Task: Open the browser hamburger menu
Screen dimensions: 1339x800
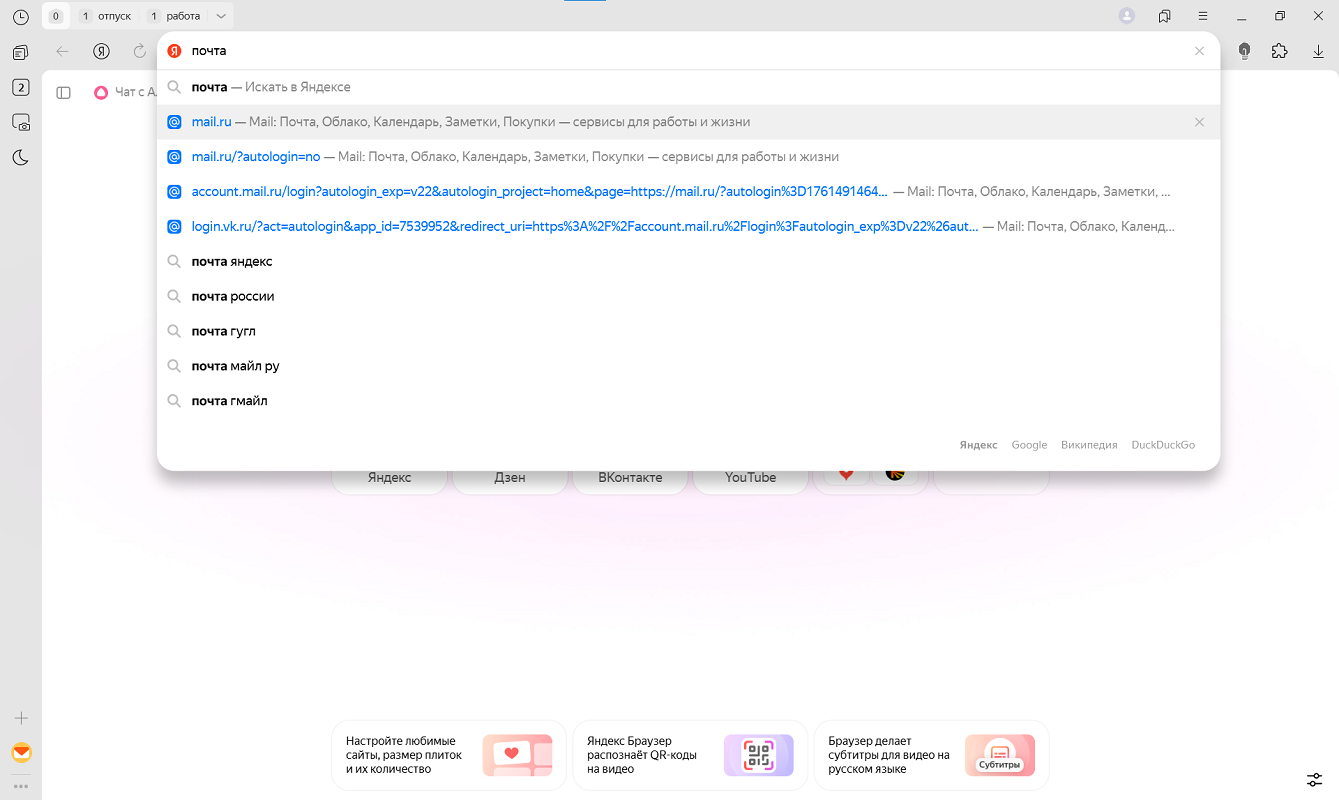Action: (x=1203, y=16)
